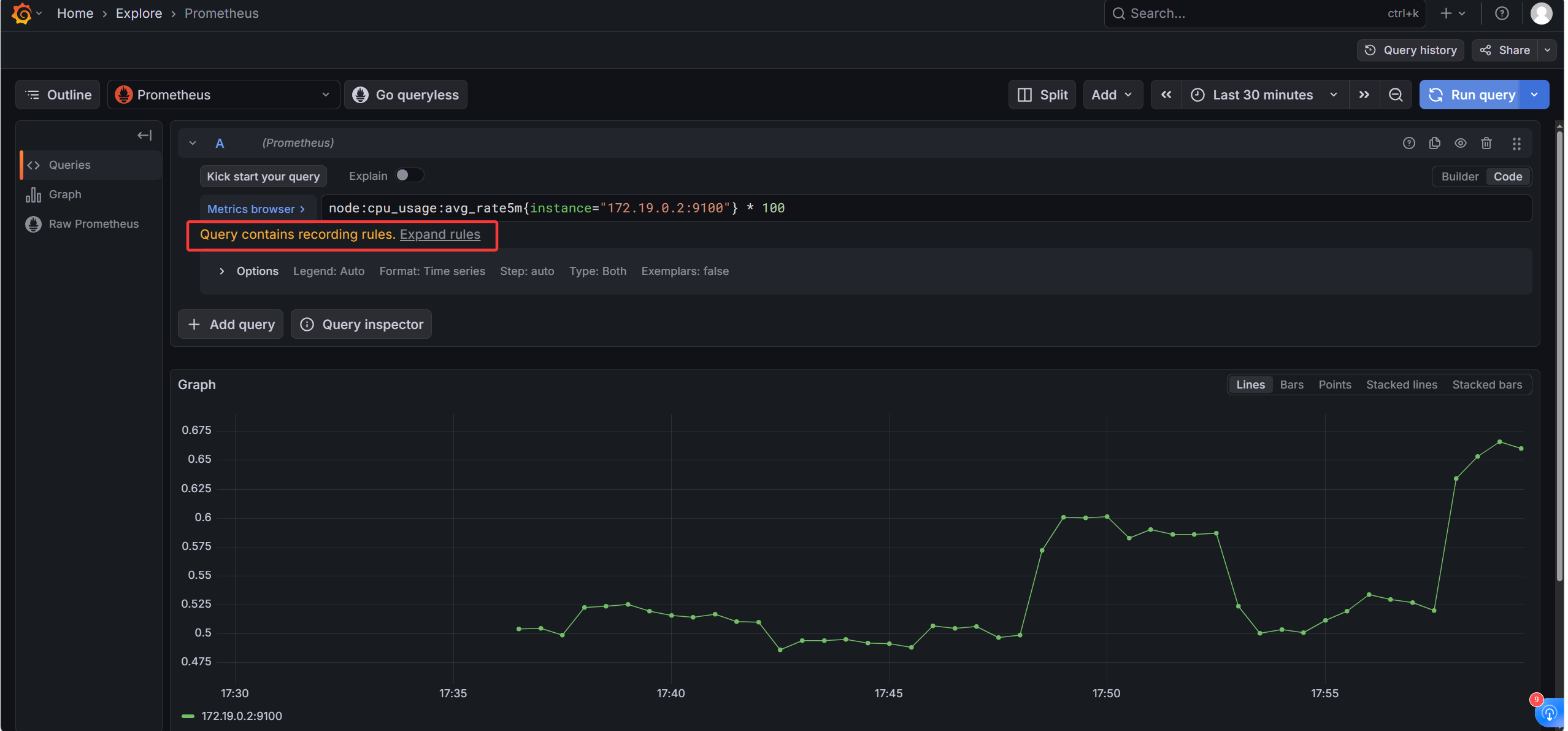1568x731 pixels.
Task: Click the Add query button
Action: tap(231, 324)
